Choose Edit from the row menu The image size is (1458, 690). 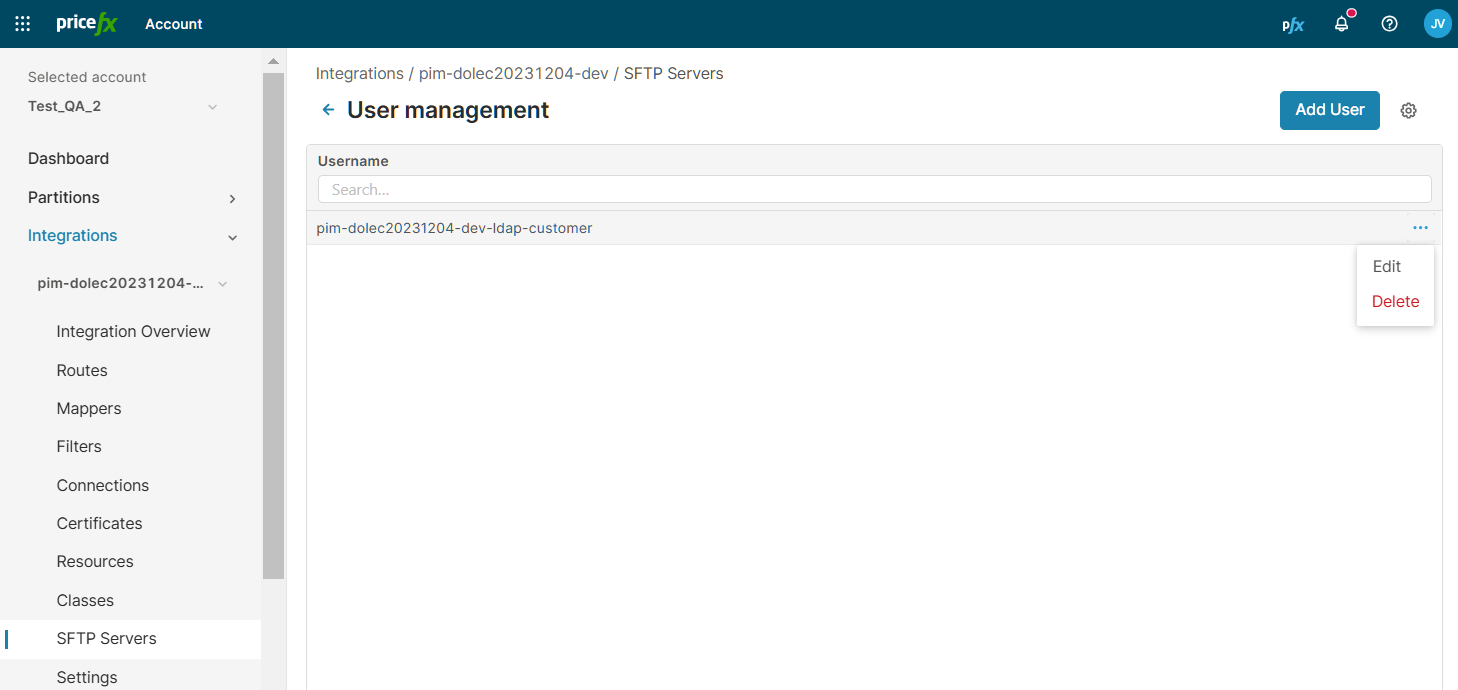[x=1386, y=267]
